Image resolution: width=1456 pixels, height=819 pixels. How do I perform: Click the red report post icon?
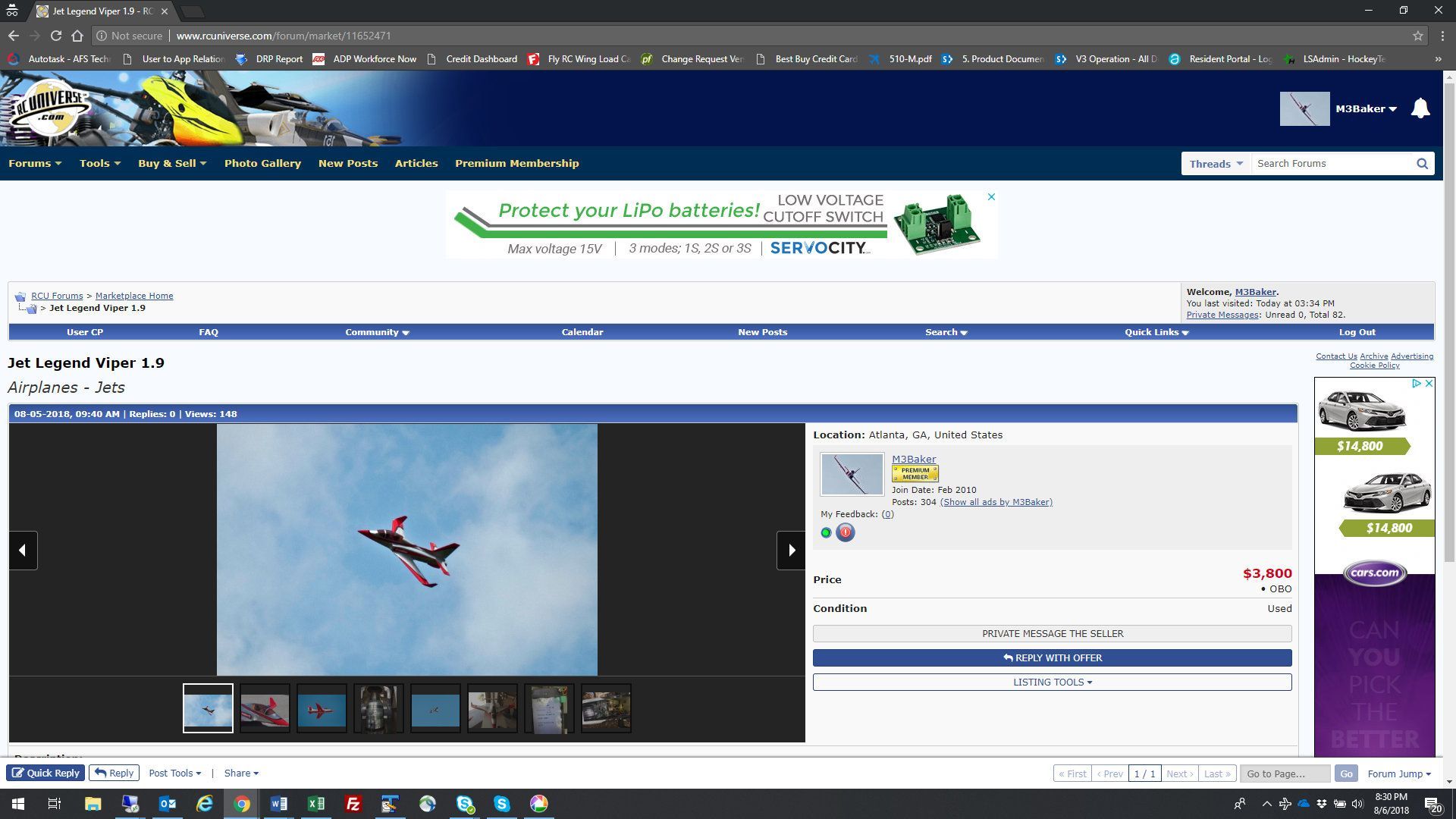tap(845, 532)
